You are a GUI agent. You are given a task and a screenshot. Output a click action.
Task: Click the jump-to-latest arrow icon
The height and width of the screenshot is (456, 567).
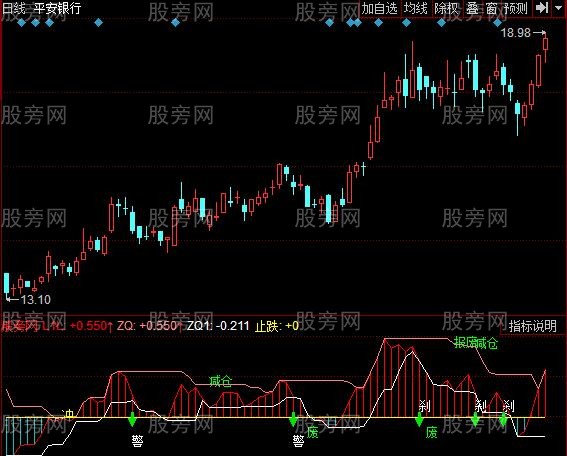542,8
